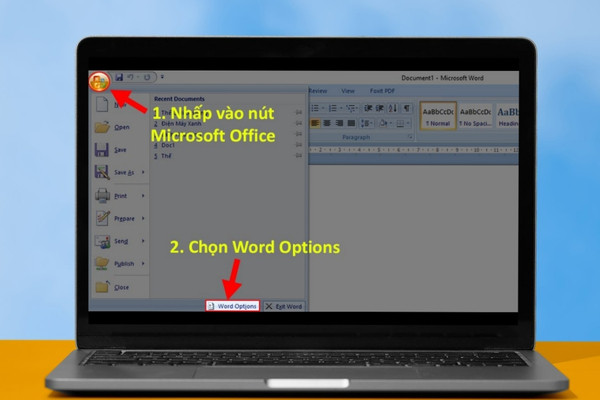The image size is (600, 400).
Task: Switch to the View ribbon tab
Action: tap(348, 91)
